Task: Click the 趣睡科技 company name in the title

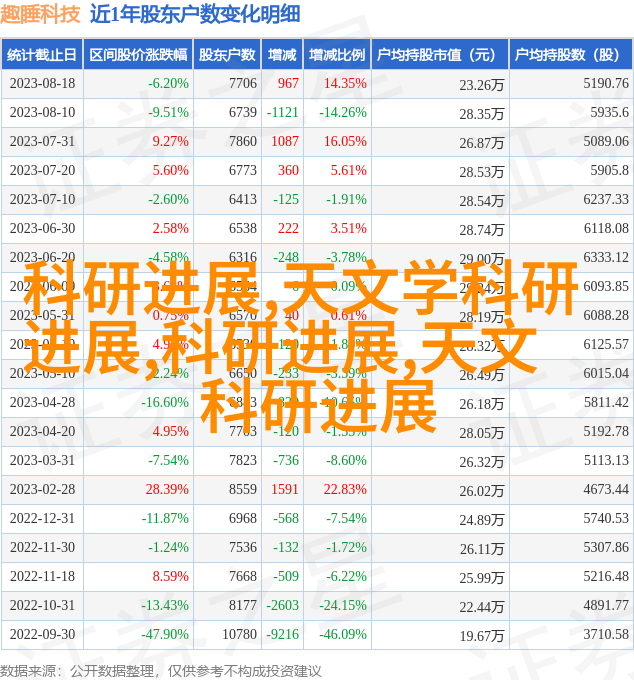Action: tap(40, 14)
